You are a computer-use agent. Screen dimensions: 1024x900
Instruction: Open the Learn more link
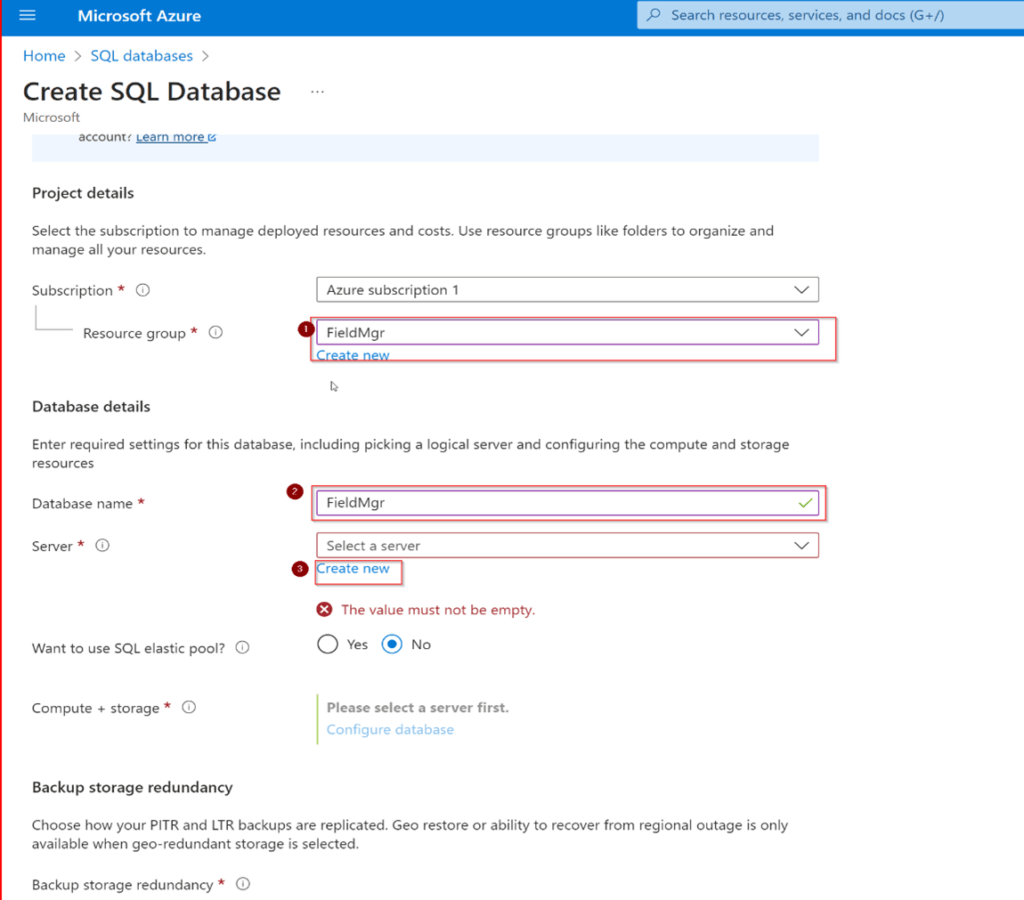click(x=176, y=137)
